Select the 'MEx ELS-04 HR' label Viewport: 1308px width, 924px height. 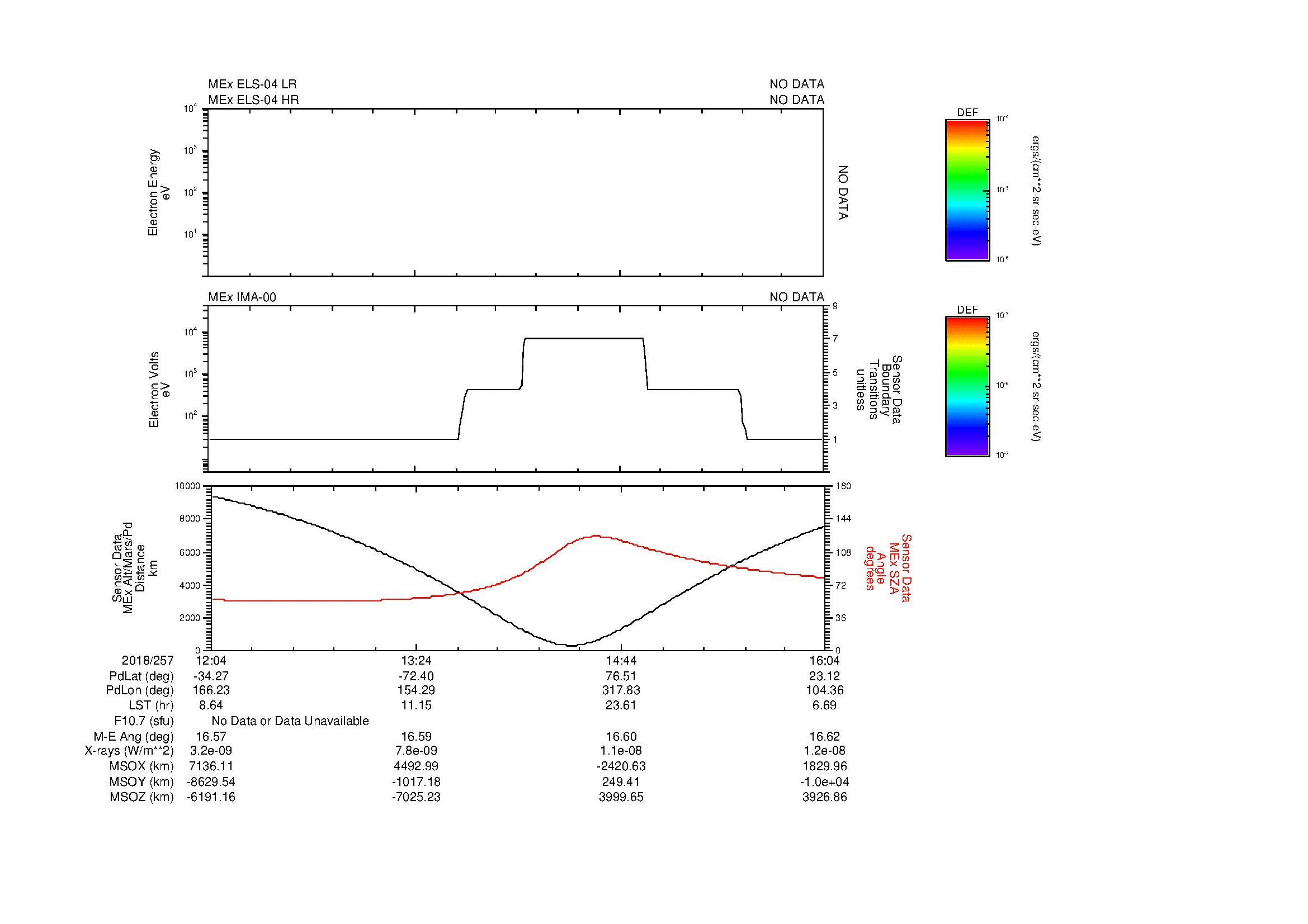point(253,99)
